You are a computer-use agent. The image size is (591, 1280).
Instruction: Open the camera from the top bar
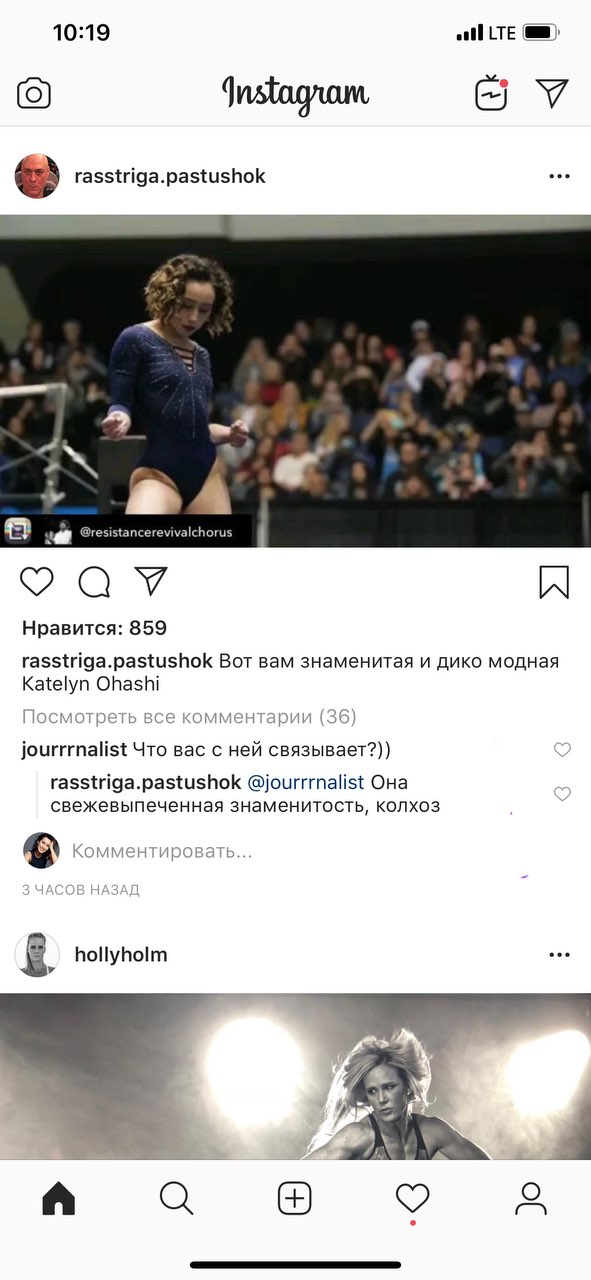click(x=34, y=94)
